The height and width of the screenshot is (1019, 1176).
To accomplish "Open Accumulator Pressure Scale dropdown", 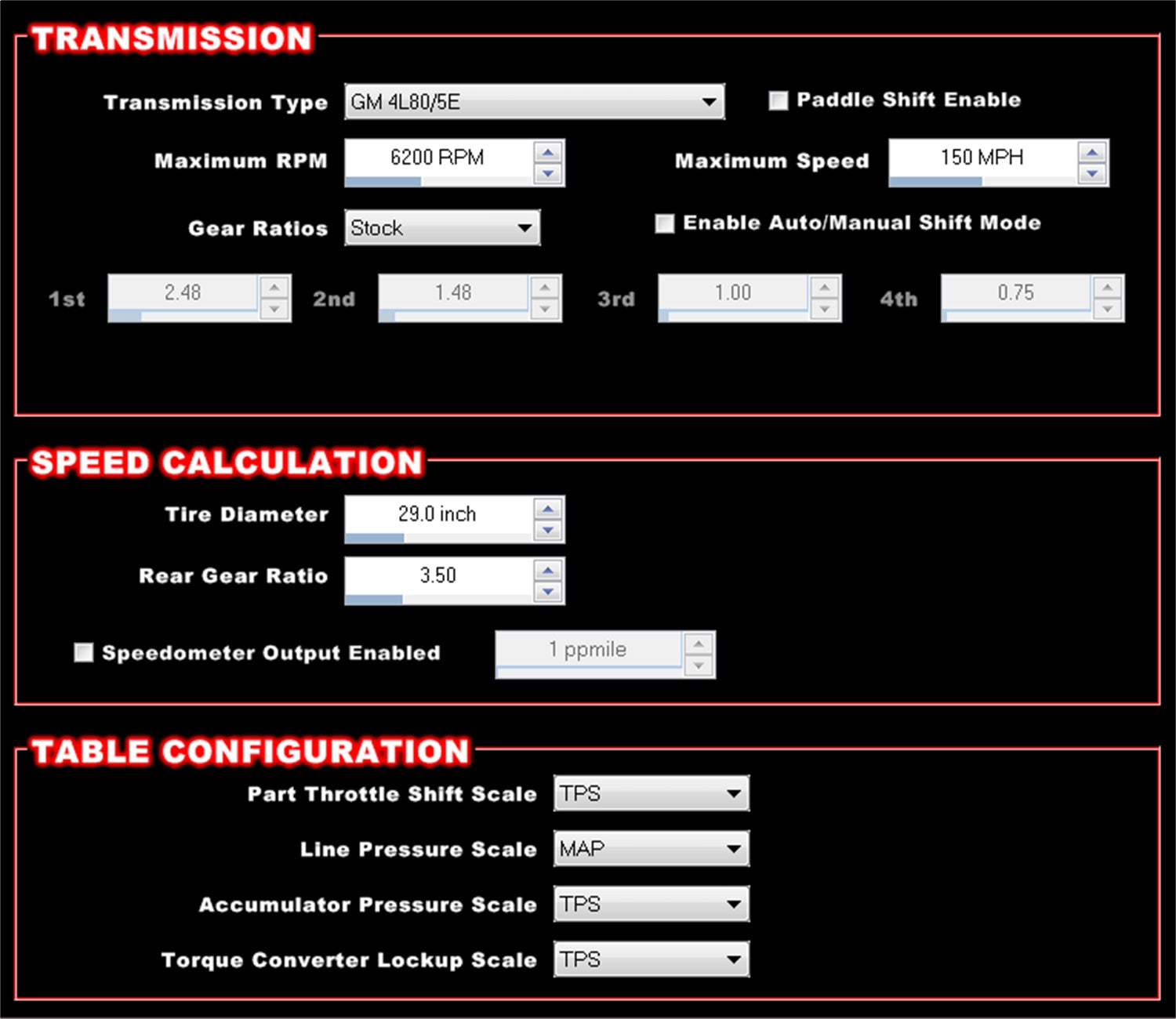I will tap(651, 904).
